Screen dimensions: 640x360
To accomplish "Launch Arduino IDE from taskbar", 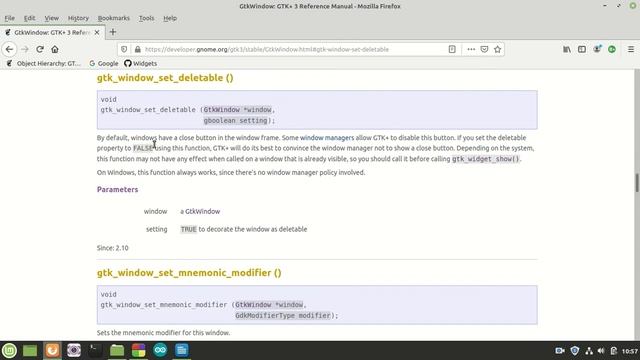I will pyautogui.click(x=160, y=350).
